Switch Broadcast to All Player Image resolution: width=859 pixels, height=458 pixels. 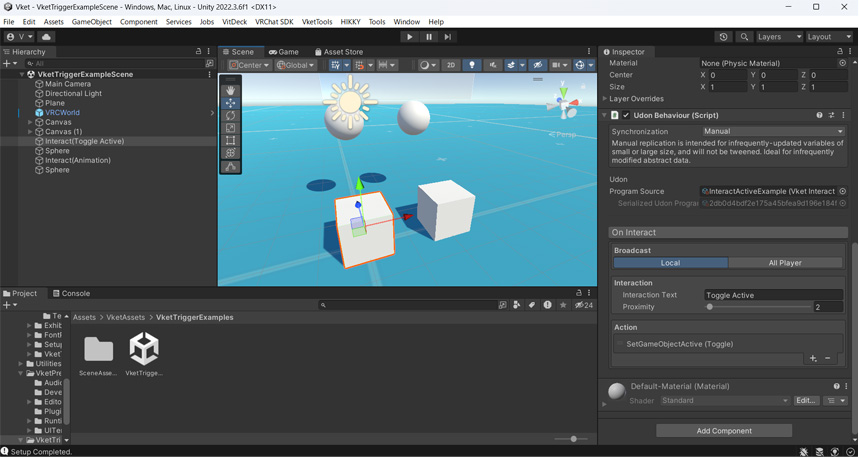785,263
